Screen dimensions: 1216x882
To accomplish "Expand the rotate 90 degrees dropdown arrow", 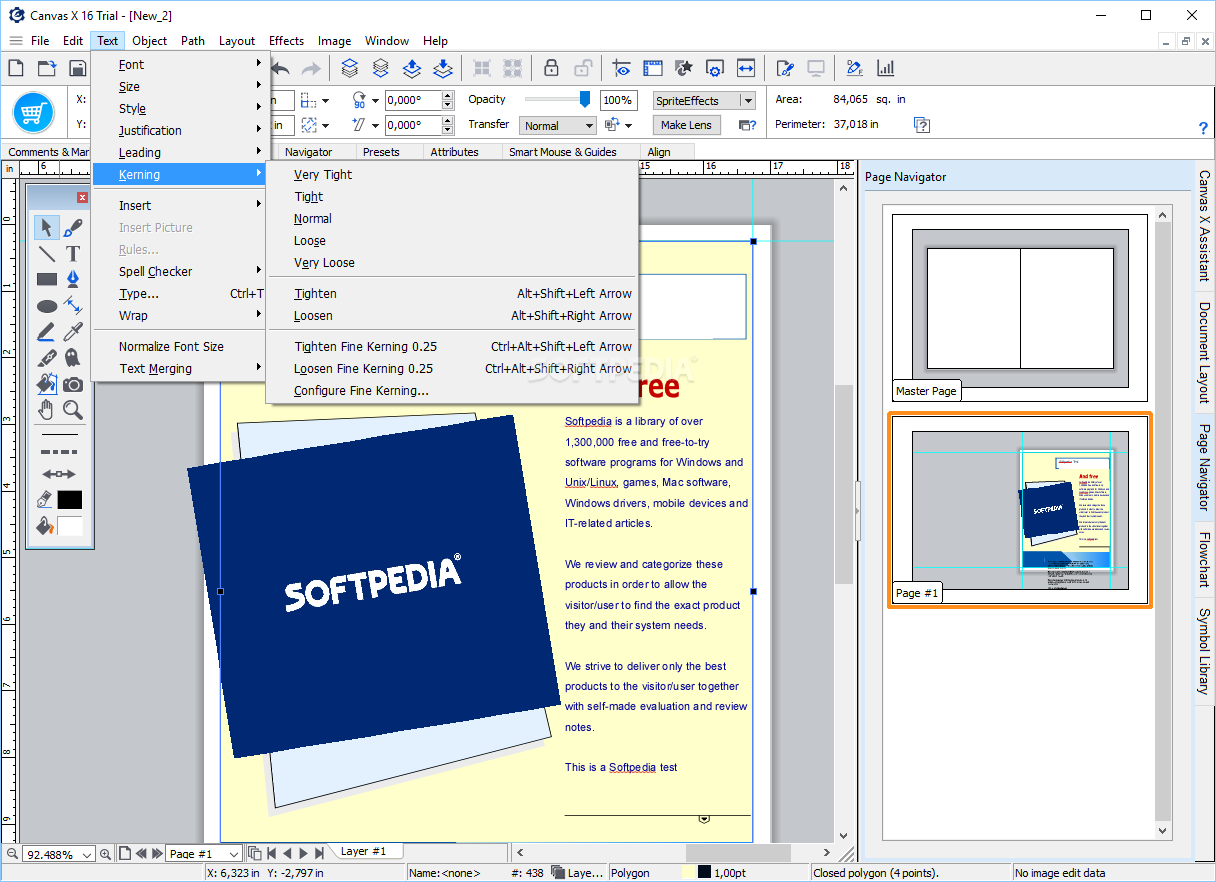I will (376, 100).
